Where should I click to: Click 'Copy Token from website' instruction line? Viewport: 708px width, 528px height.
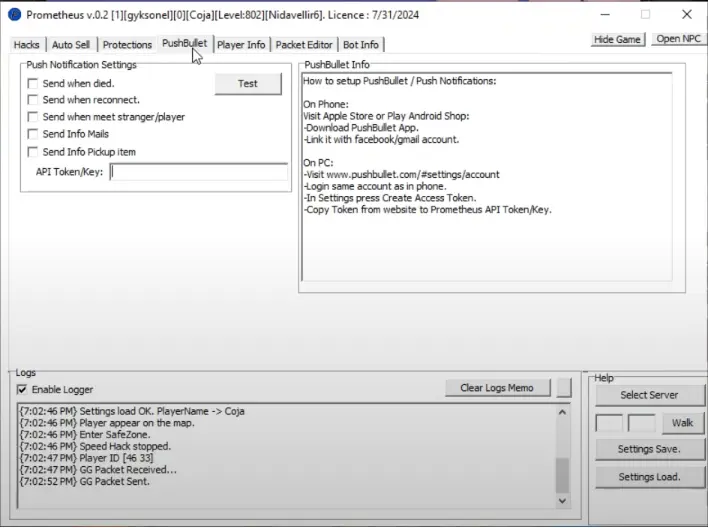point(427,210)
